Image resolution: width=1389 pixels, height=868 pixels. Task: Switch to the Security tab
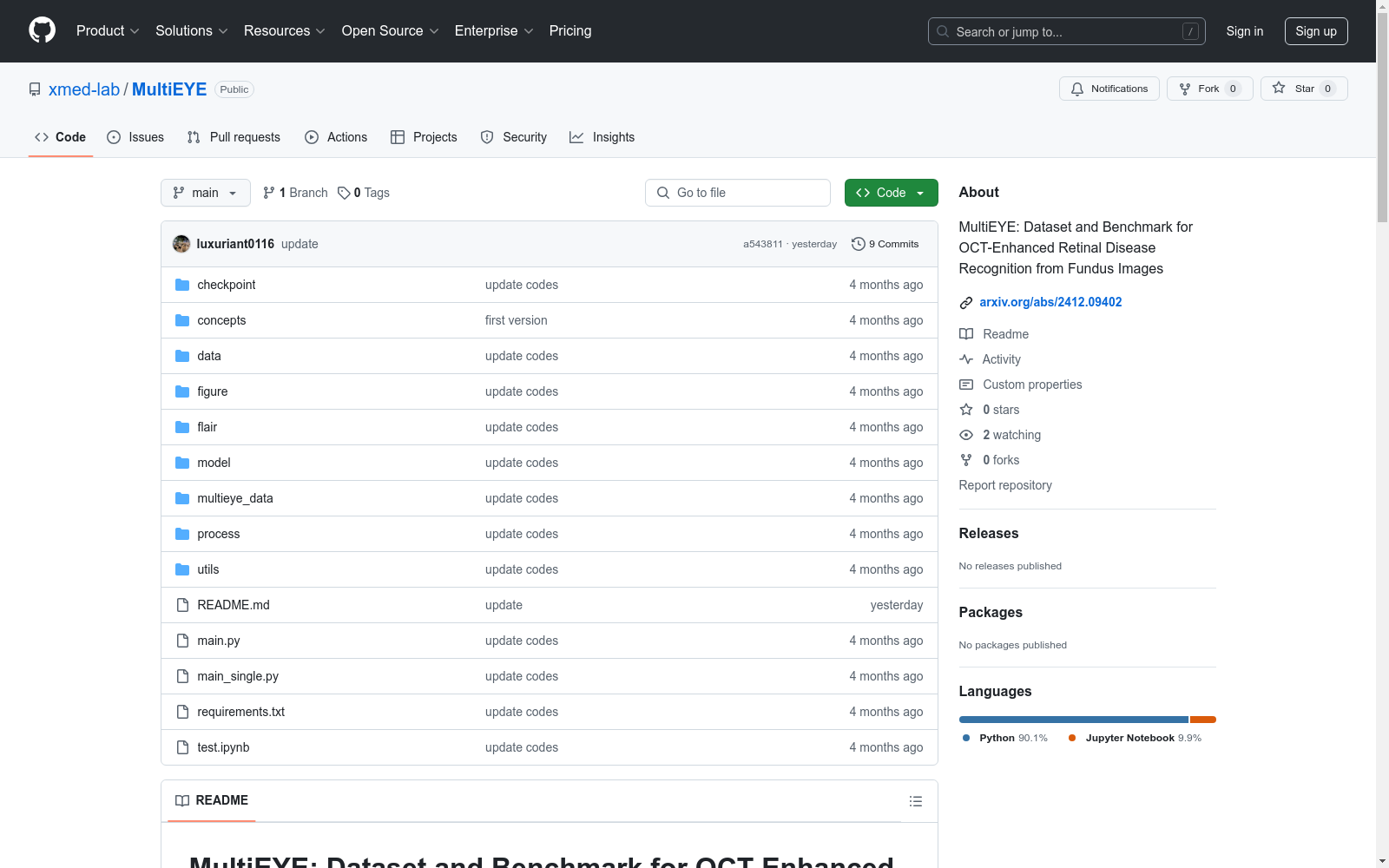click(x=514, y=137)
